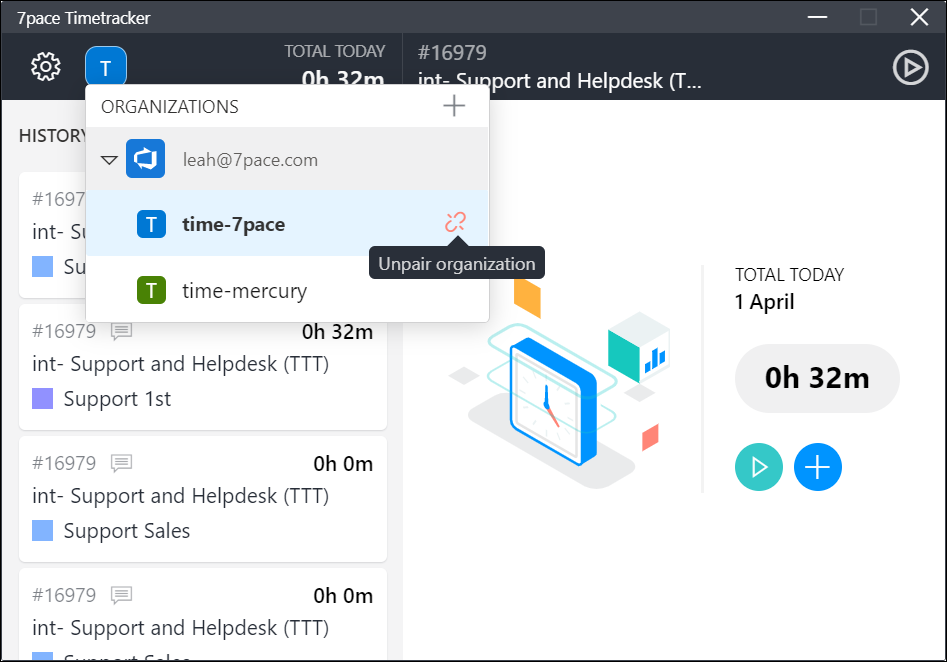
Task: Collapse the leah@7pace.com account
Action: click(109, 160)
